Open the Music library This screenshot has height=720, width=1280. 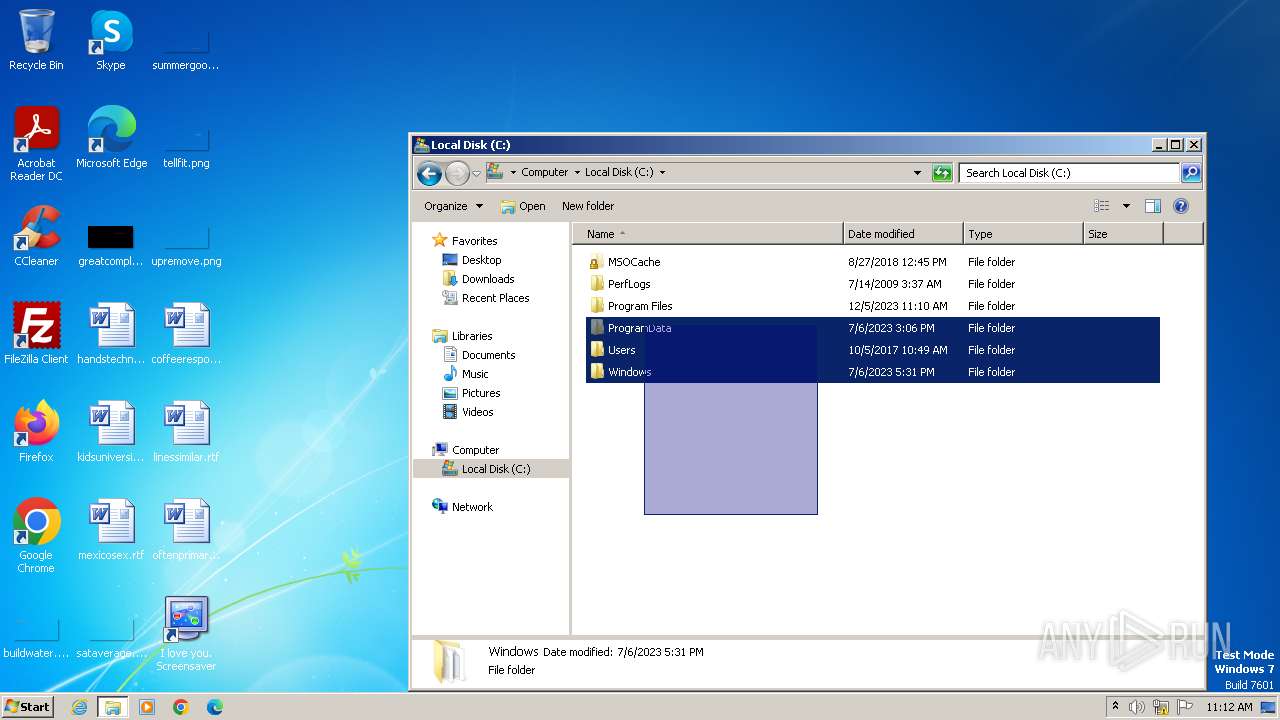tap(475, 374)
